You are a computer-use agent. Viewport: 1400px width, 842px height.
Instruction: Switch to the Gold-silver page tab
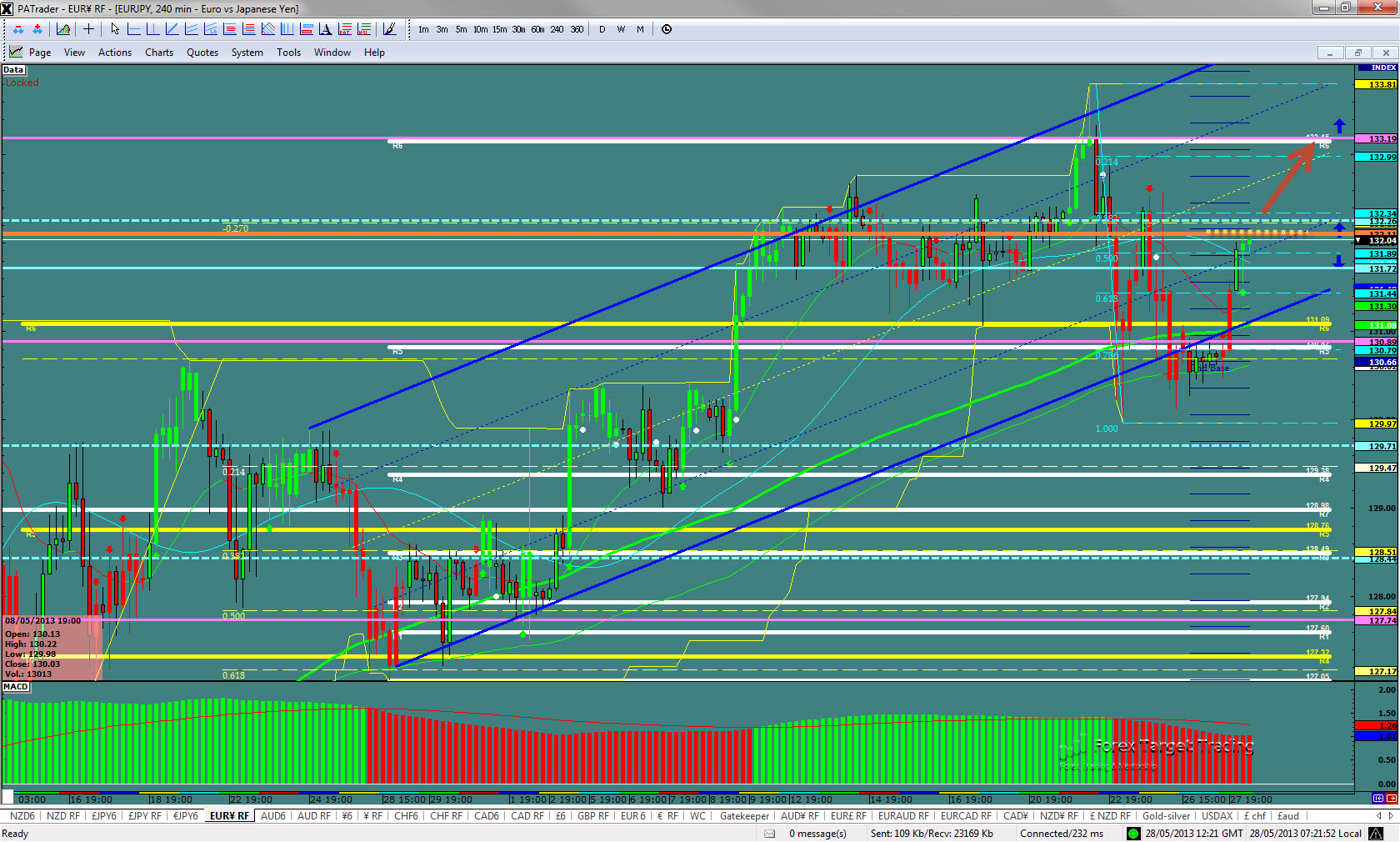coord(1167,816)
